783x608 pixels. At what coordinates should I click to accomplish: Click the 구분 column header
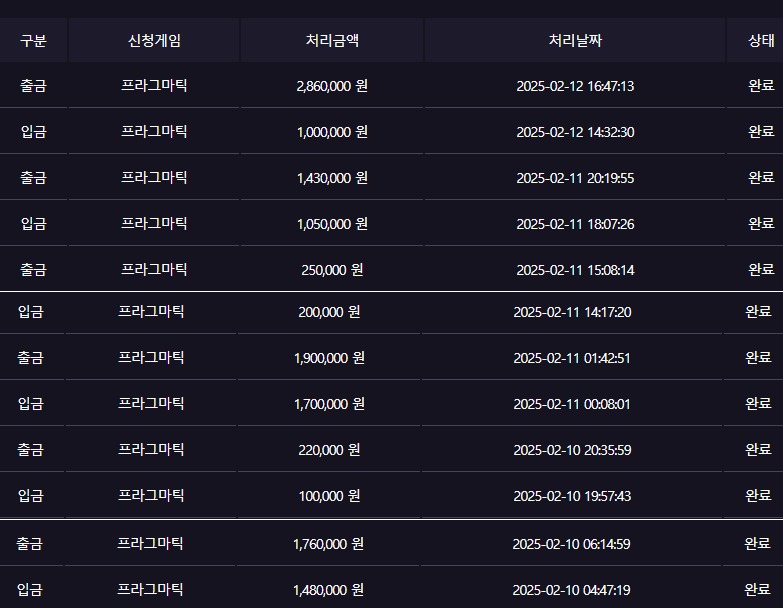(33, 41)
